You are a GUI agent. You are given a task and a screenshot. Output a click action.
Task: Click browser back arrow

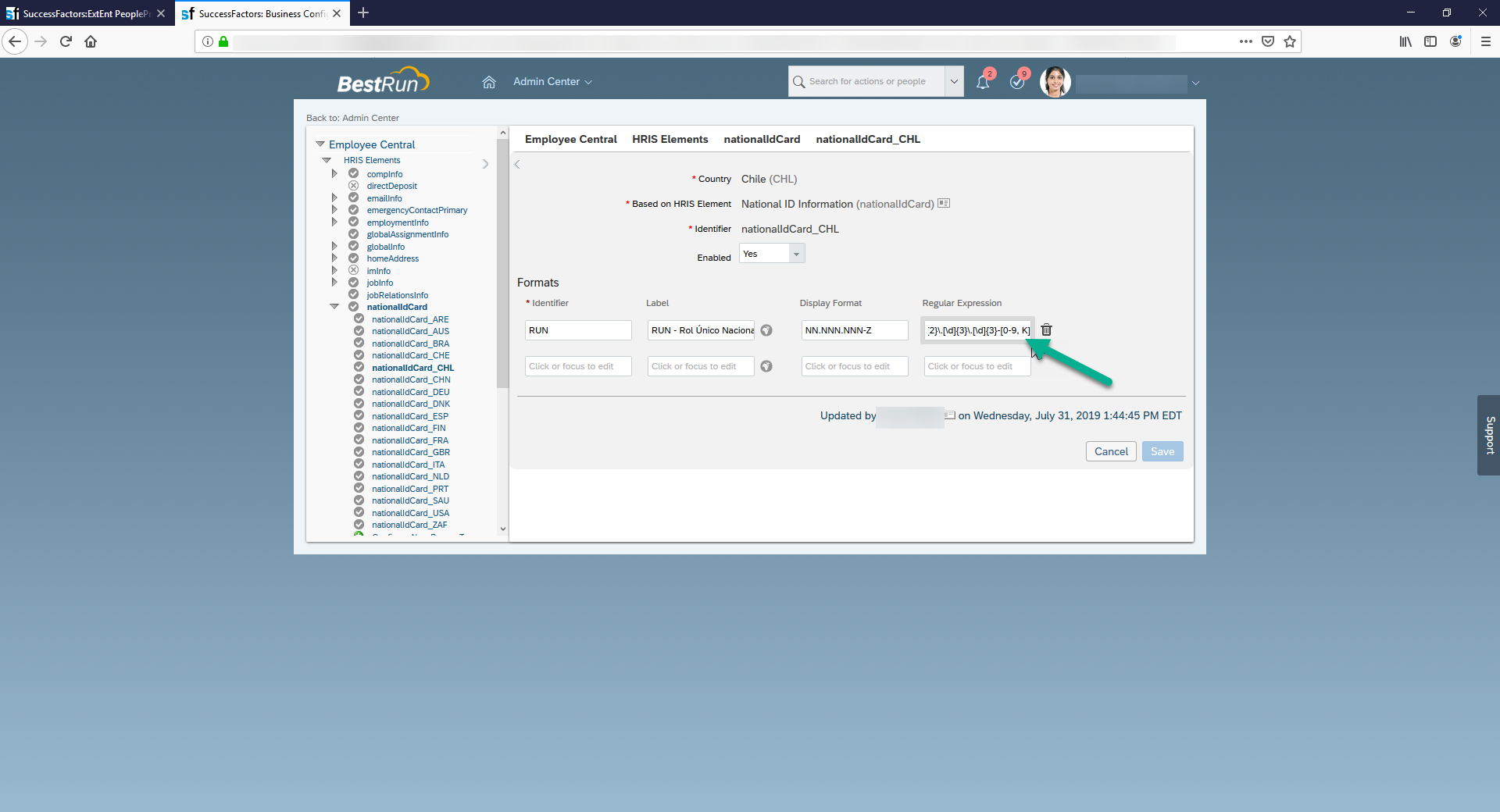15,41
